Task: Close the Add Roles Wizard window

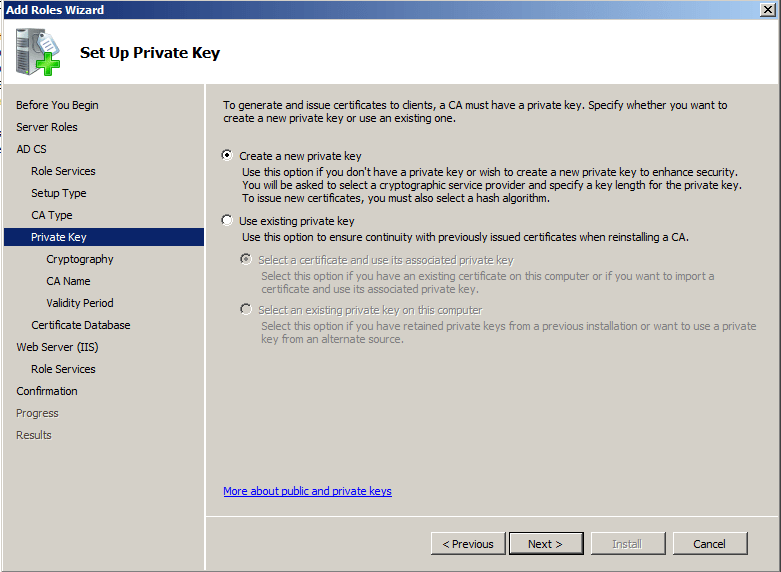Action: [x=768, y=10]
